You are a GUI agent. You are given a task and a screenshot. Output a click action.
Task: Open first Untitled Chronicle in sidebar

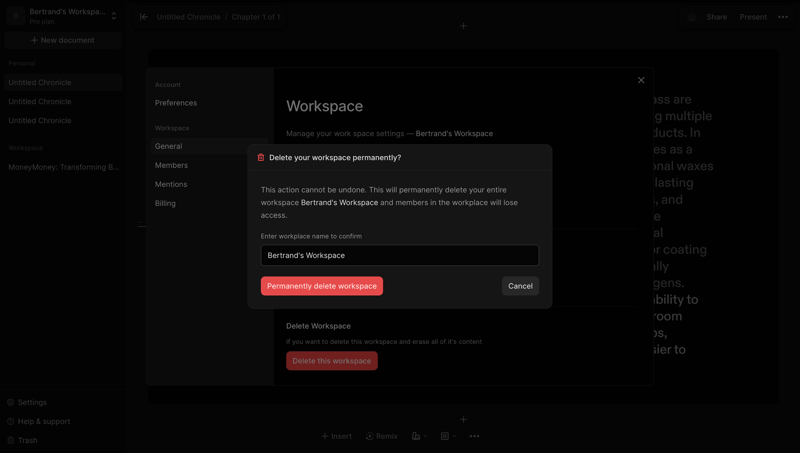[63, 82]
